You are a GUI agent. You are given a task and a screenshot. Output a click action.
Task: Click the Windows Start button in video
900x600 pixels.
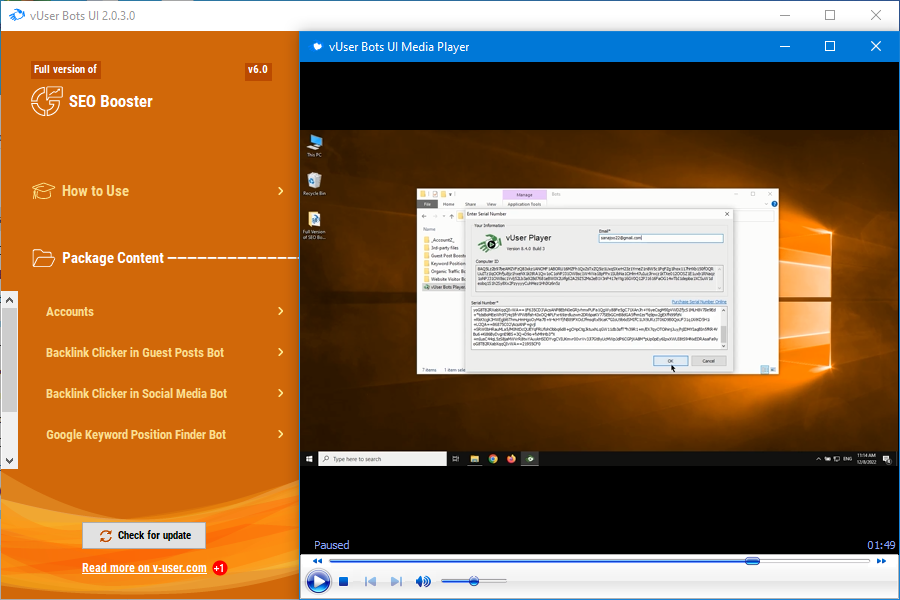(309, 459)
